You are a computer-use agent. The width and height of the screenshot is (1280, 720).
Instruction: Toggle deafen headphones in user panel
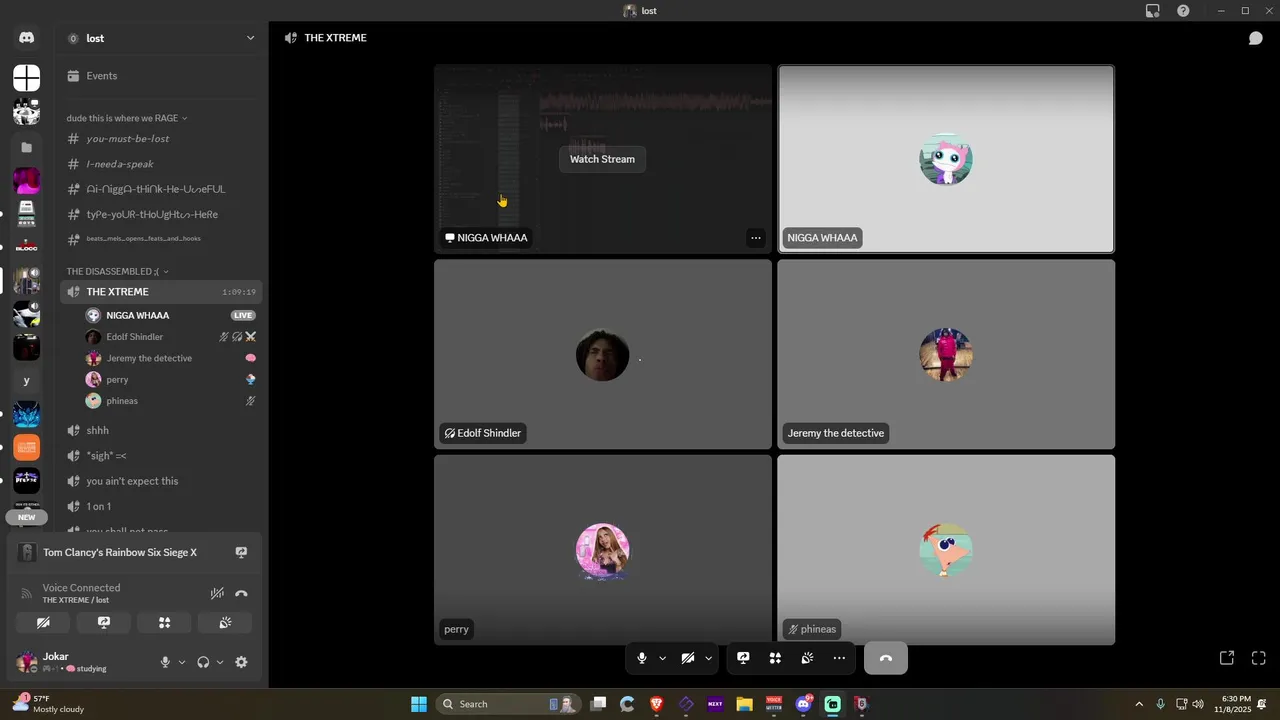[203, 662]
